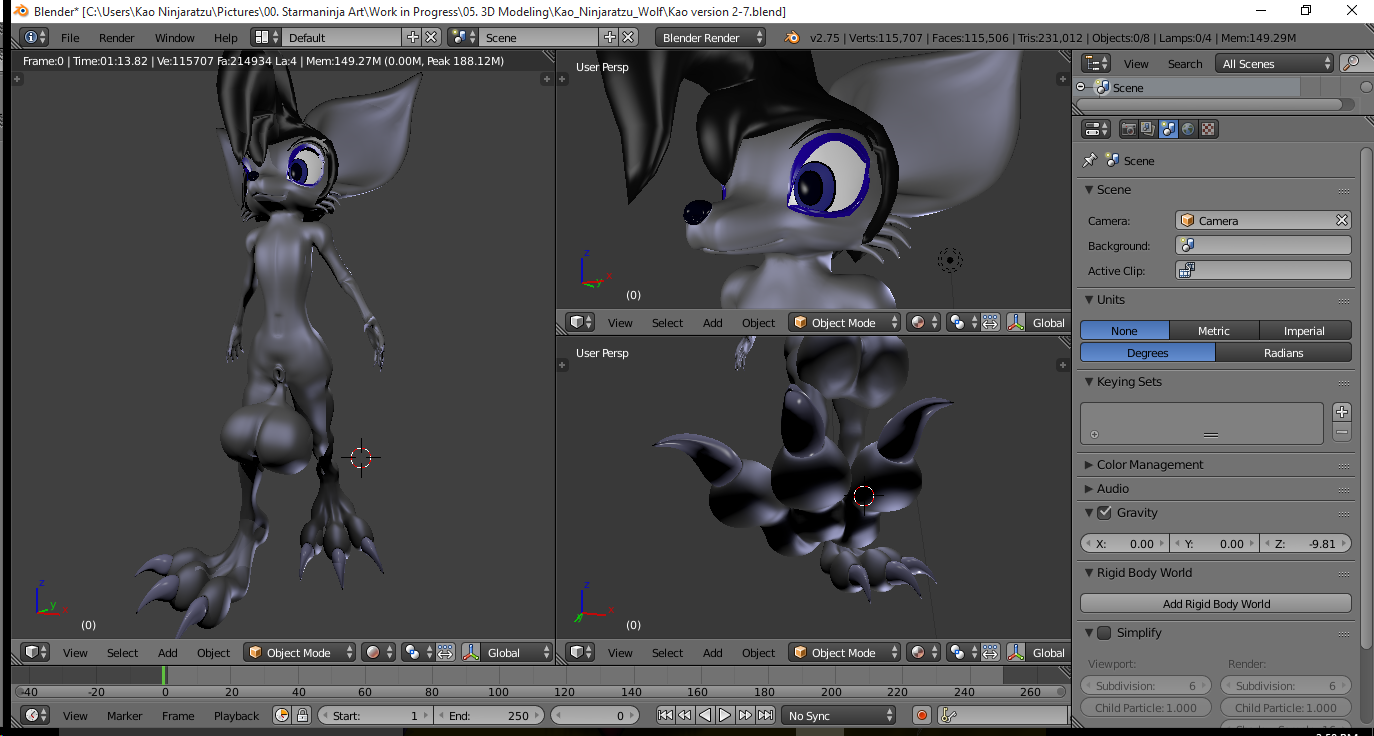Click the Outliner search magnifier icon
The height and width of the screenshot is (736, 1374).
pos(1352,63)
